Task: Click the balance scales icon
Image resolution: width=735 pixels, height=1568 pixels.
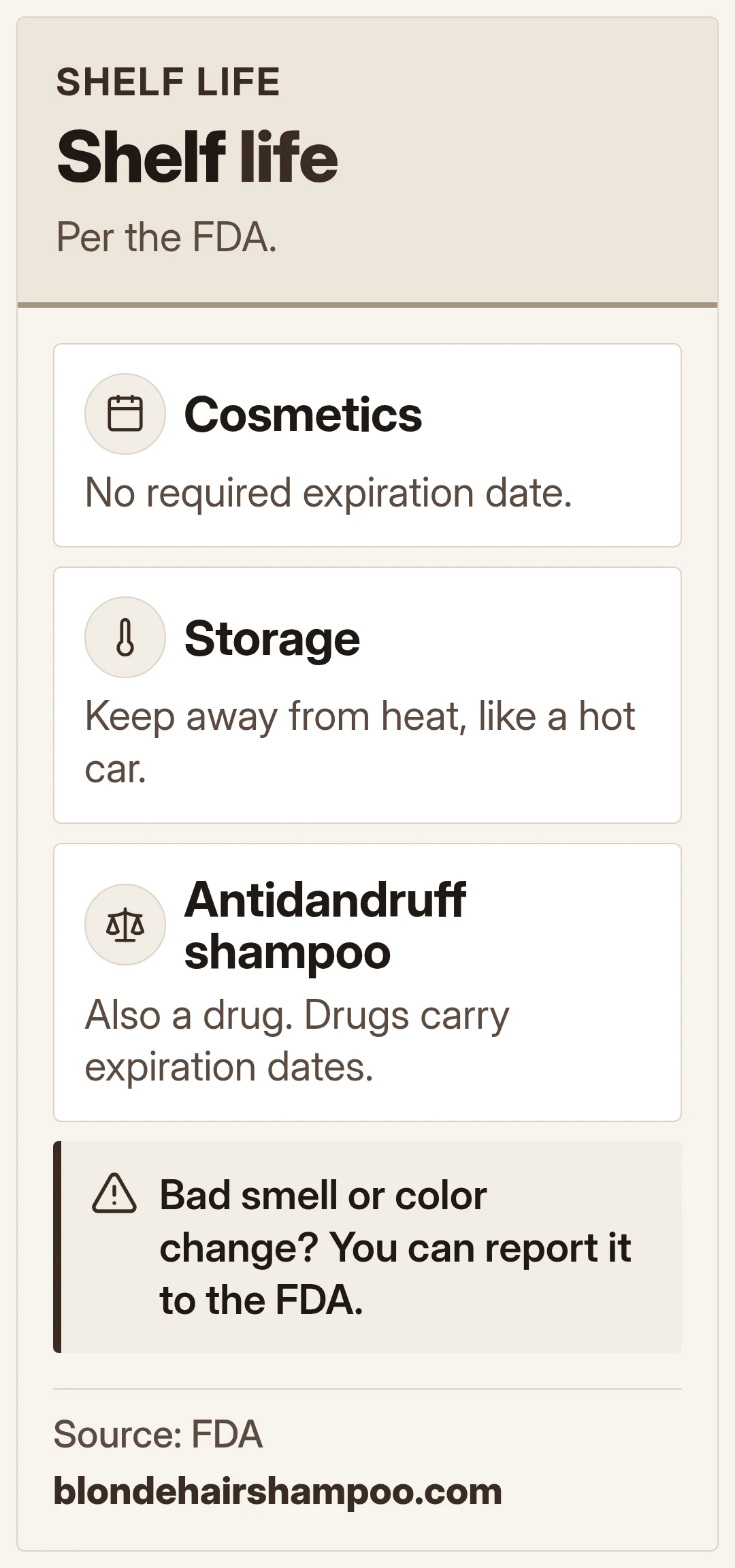Action: click(125, 925)
